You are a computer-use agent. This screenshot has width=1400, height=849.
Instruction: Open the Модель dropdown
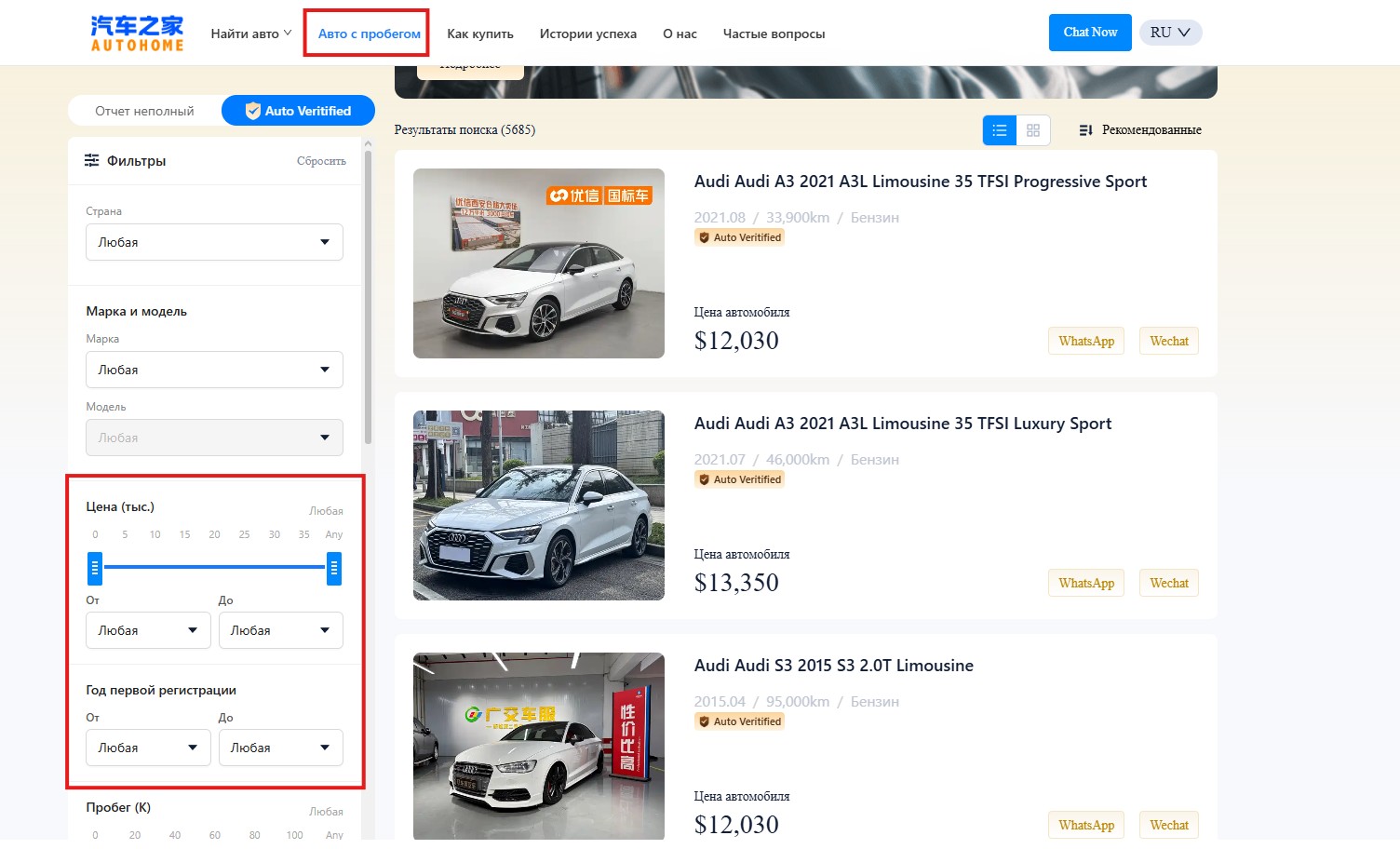coord(214,438)
